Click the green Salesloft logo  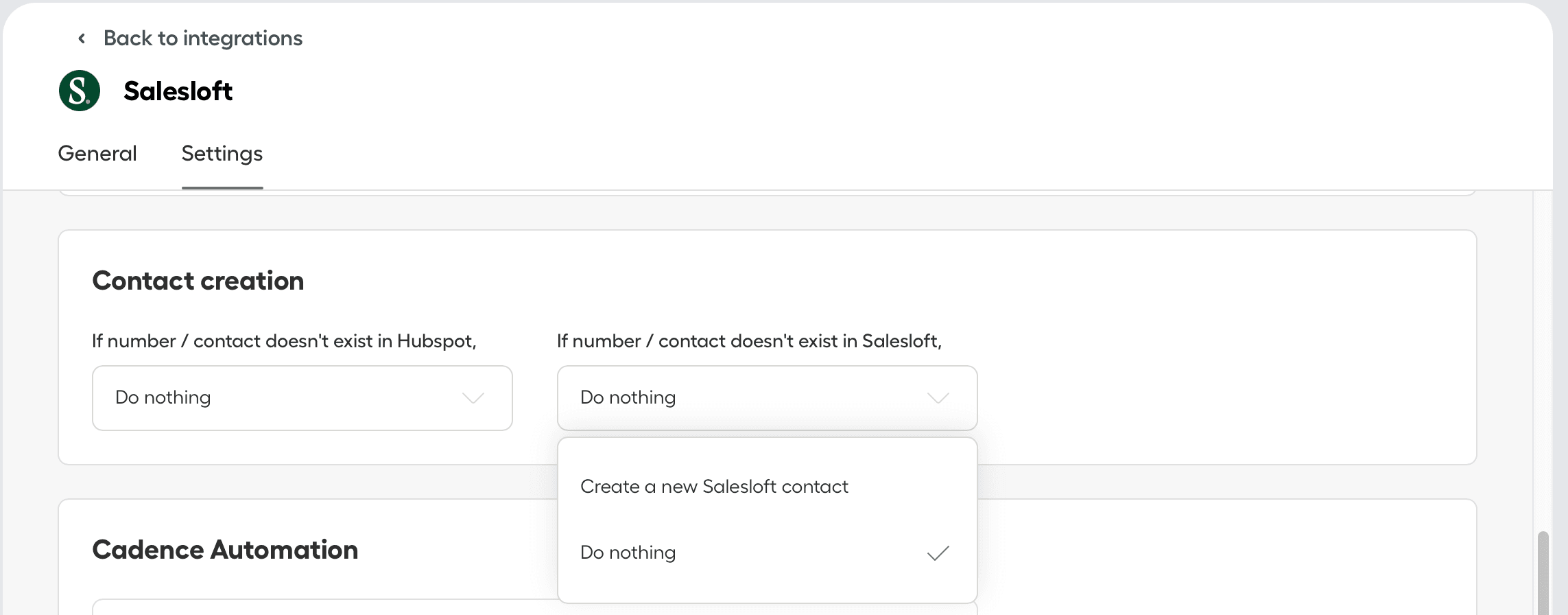pos(80,91)
